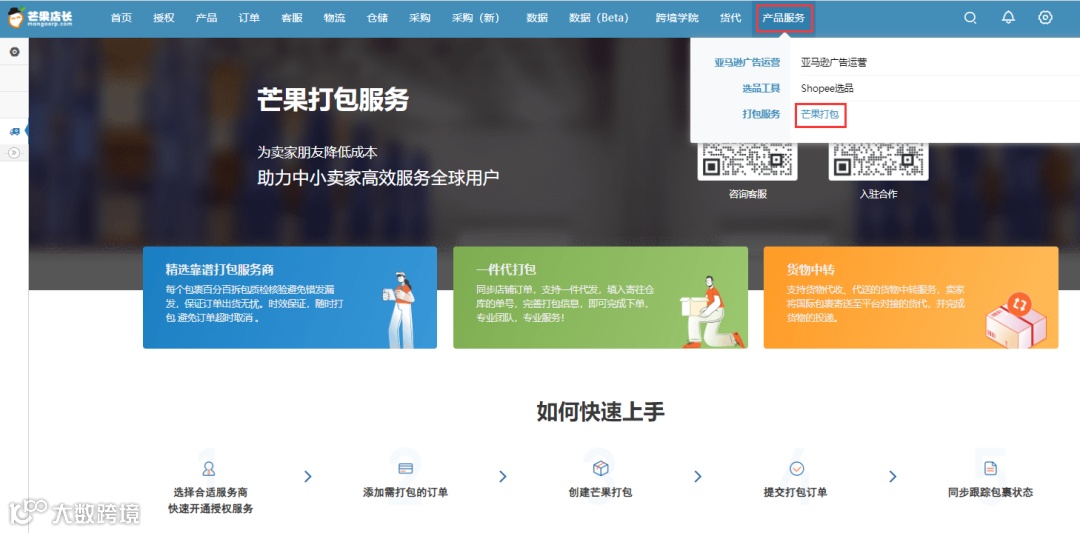The height and width of the screenshot is (533, 1080).
Task: Open the 授权 menu
Action: pos(164,19)
